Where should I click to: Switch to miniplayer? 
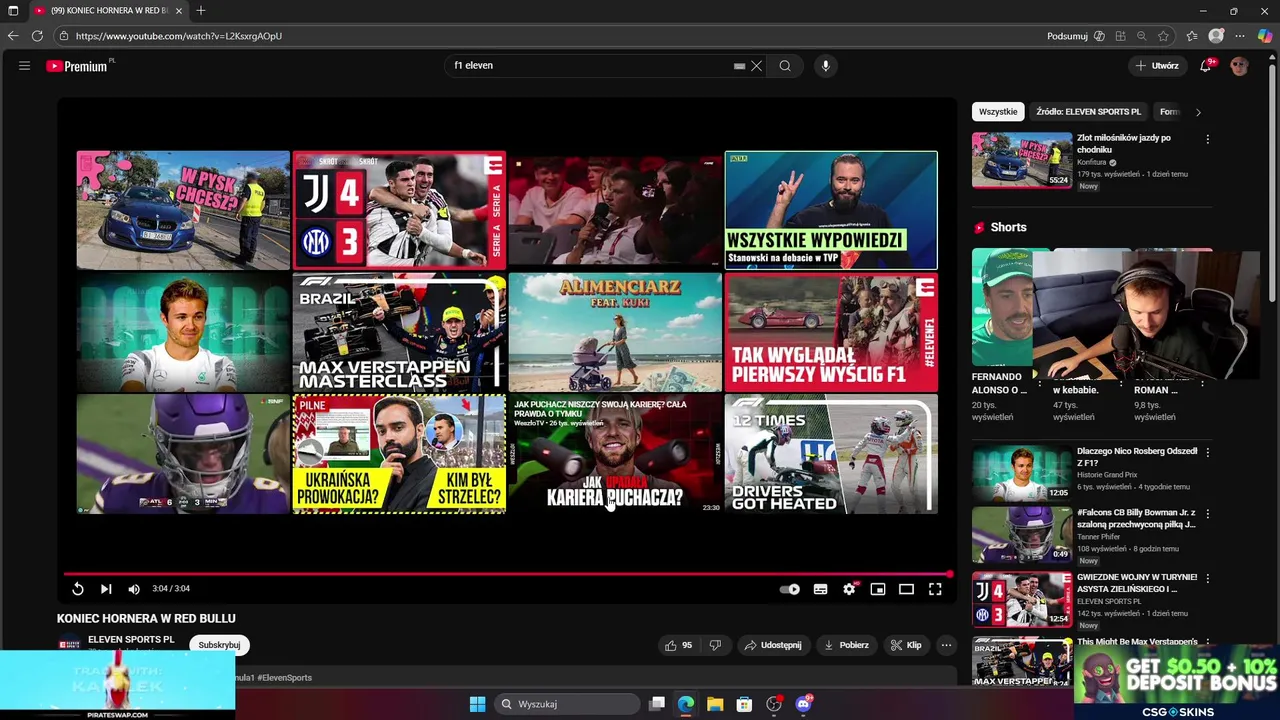[x=878, y=589]
